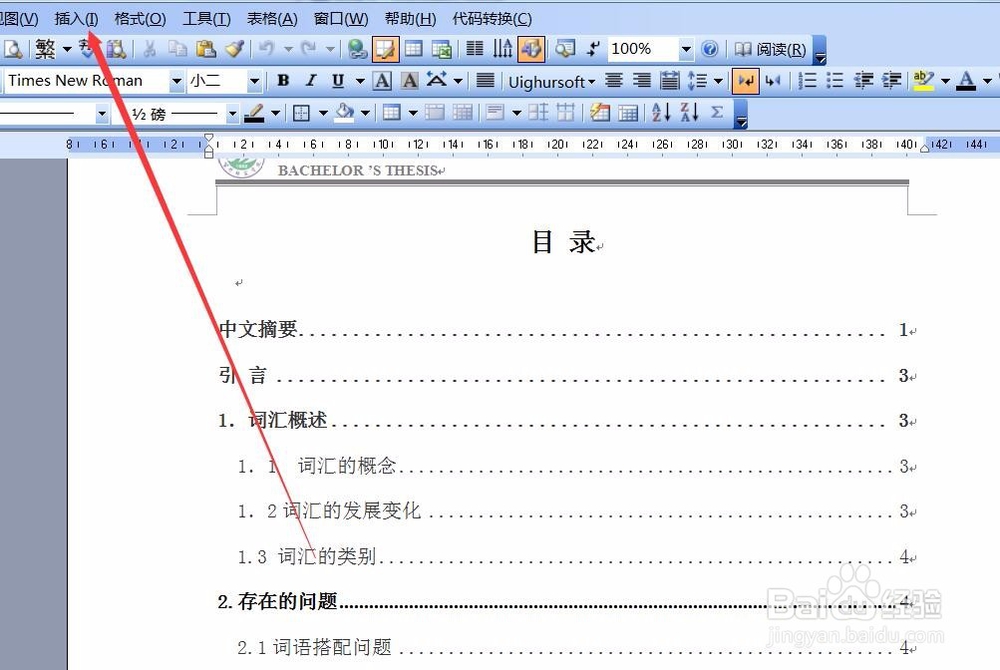This screenshot has width=1000, height=670.
Task: Click Increase Indent icon
Action: (892, 80)
